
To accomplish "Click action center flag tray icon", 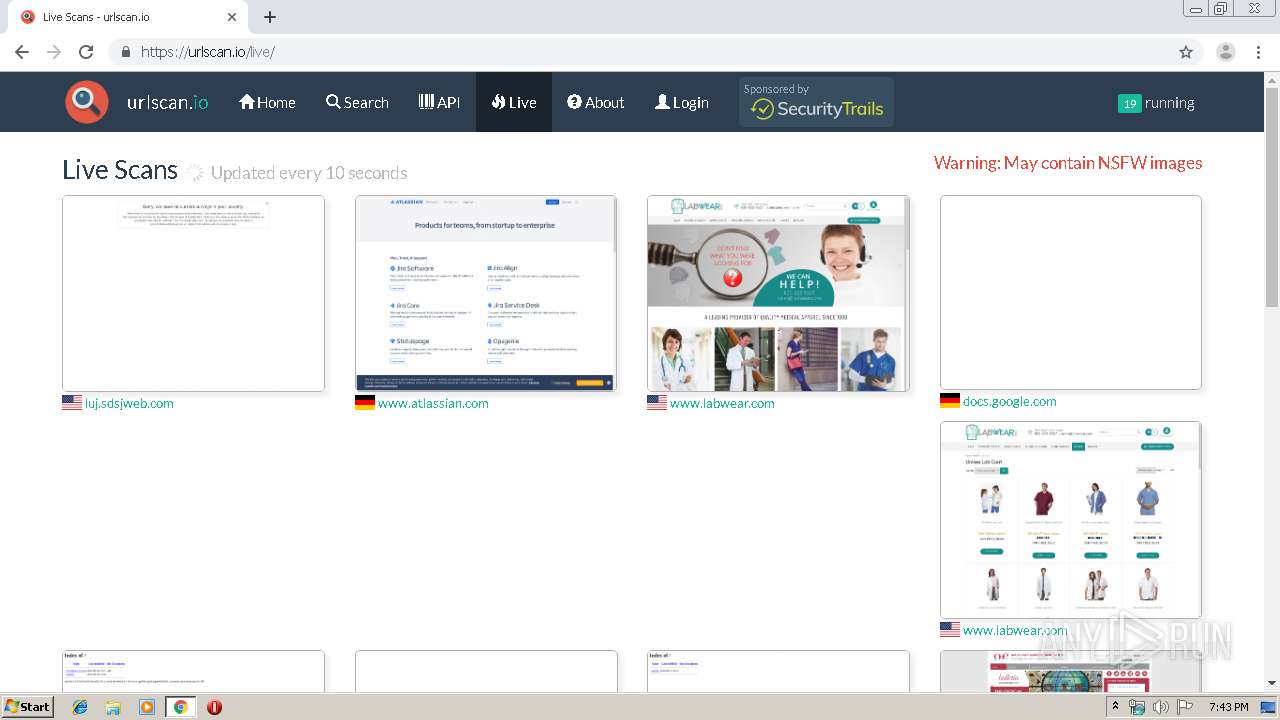I will pyautogui.click(x=1186, y=707).
